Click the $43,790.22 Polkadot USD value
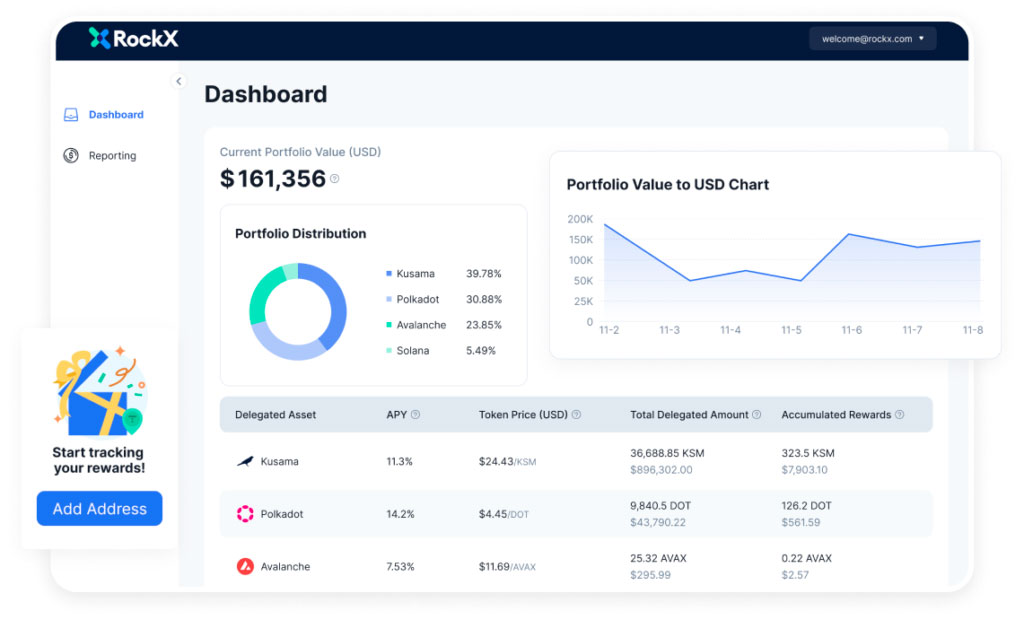Image resolution: width=1024 pixels, height=620 pixels. point(658,523)
